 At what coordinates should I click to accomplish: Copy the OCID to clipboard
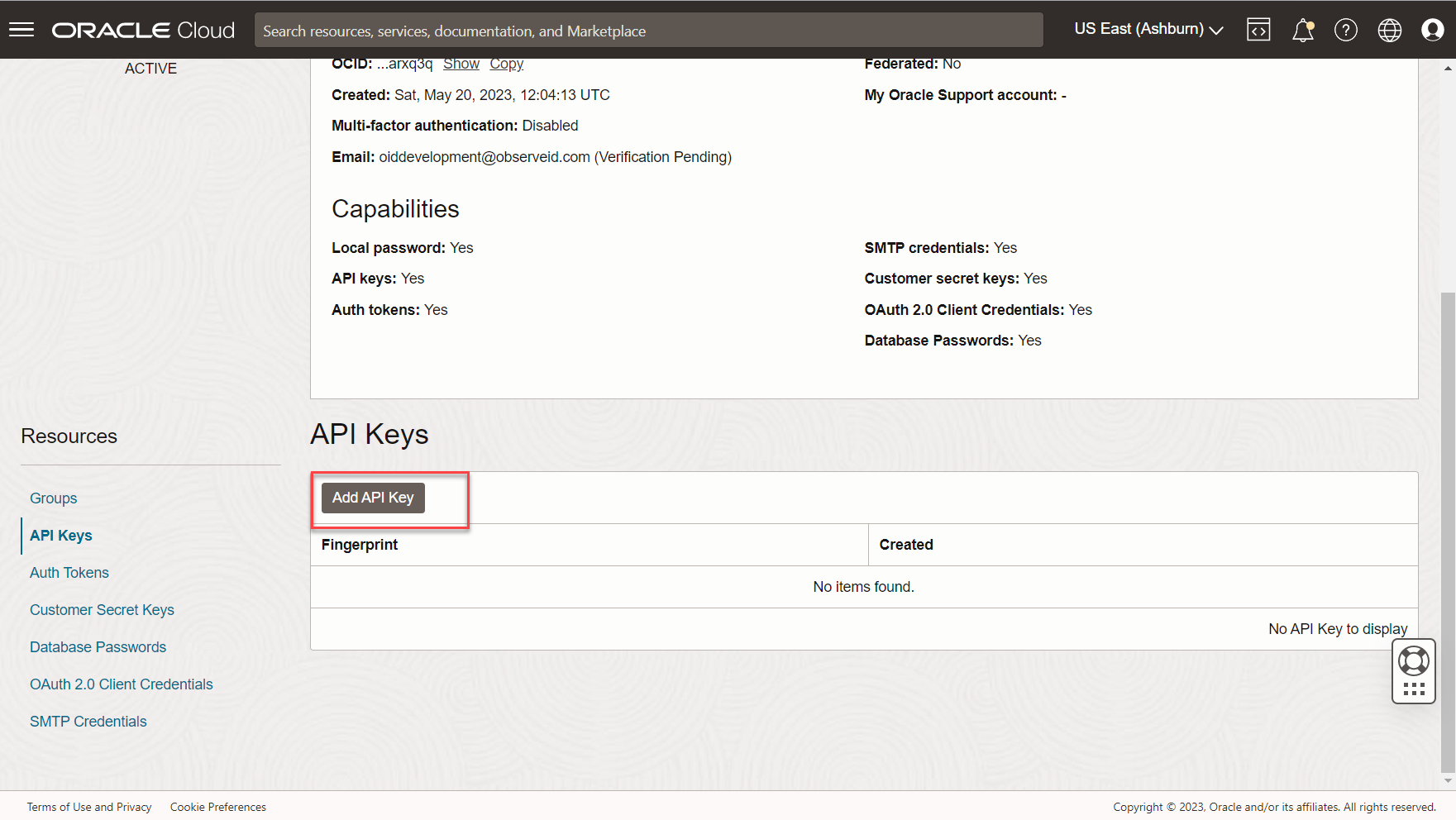coord(506,64)
